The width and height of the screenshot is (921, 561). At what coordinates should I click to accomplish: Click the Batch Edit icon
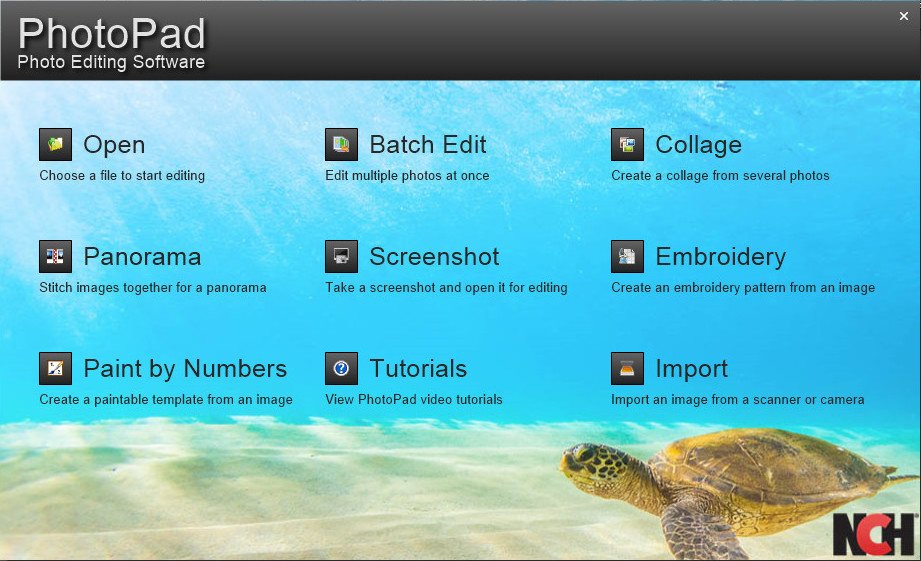click(342, 145)
